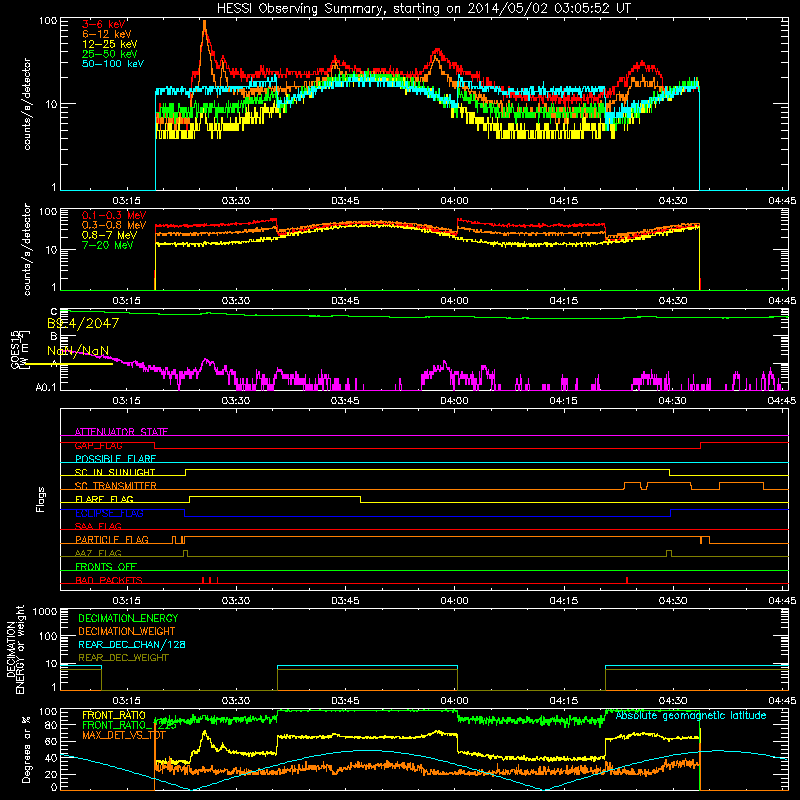
Task: Select the FRONTS_OFF flag label
Action: (106, 567)
